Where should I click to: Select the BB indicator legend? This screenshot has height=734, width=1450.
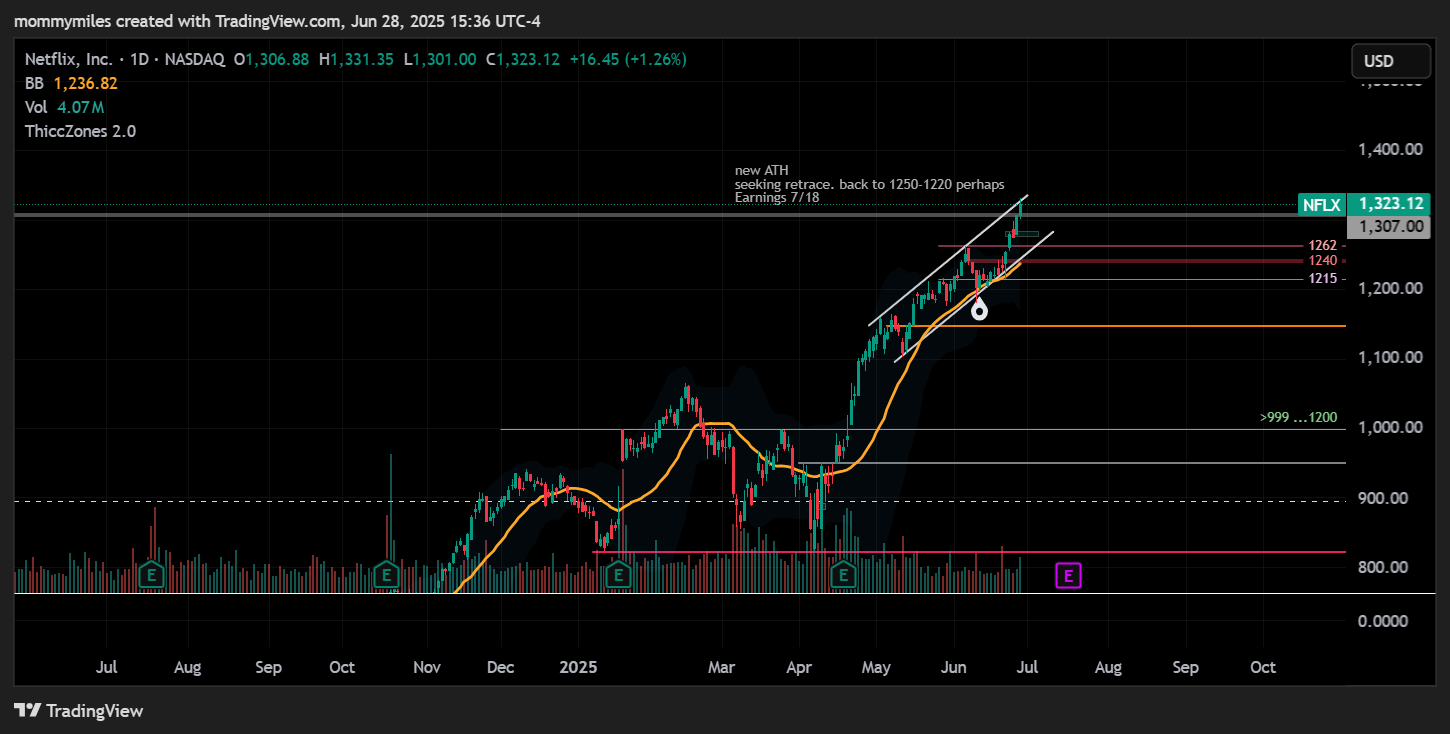click(x=71, y=83)
